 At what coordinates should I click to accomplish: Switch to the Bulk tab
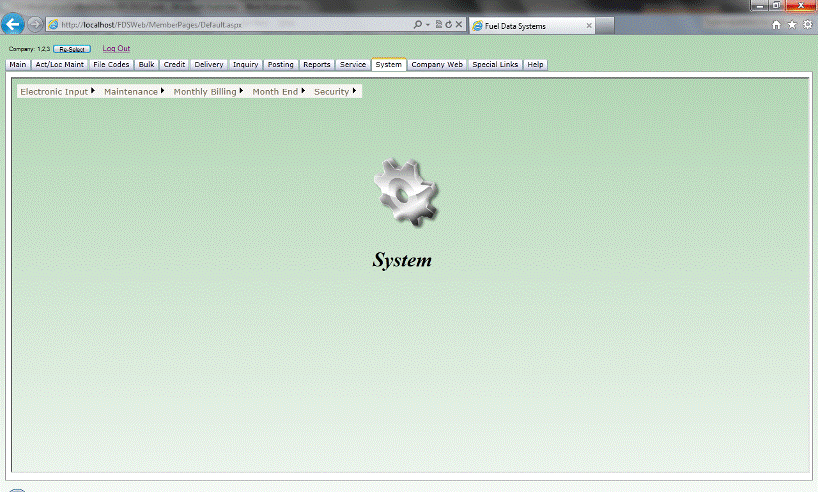(147, 65)
